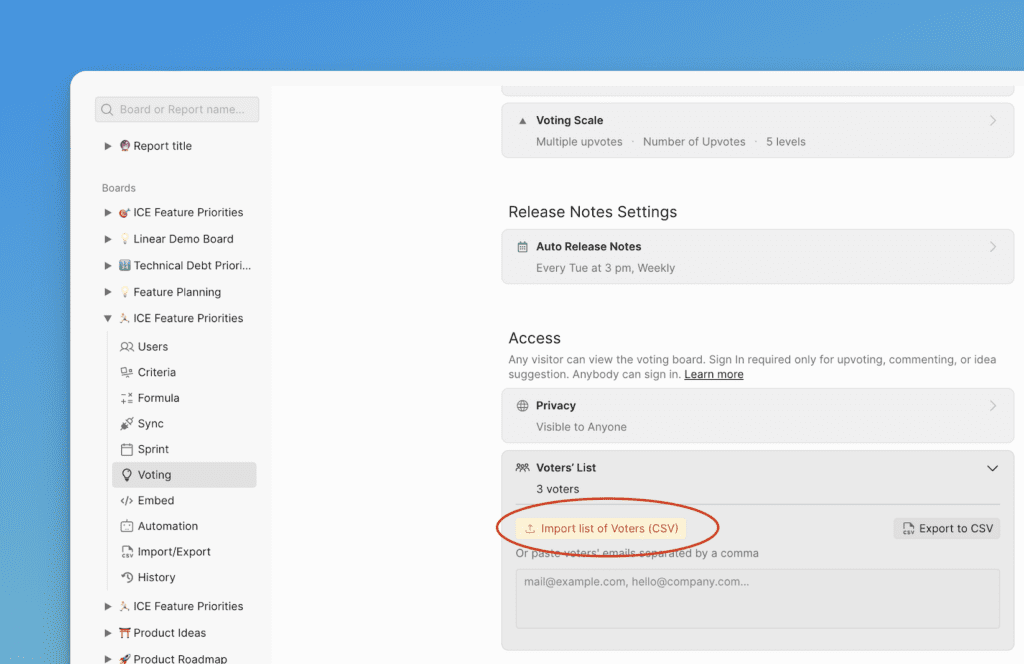Viewport: 1024px width, 664px height.
Task: Collapse the Voters' List section chevron
Action: [x=992, y=467]
